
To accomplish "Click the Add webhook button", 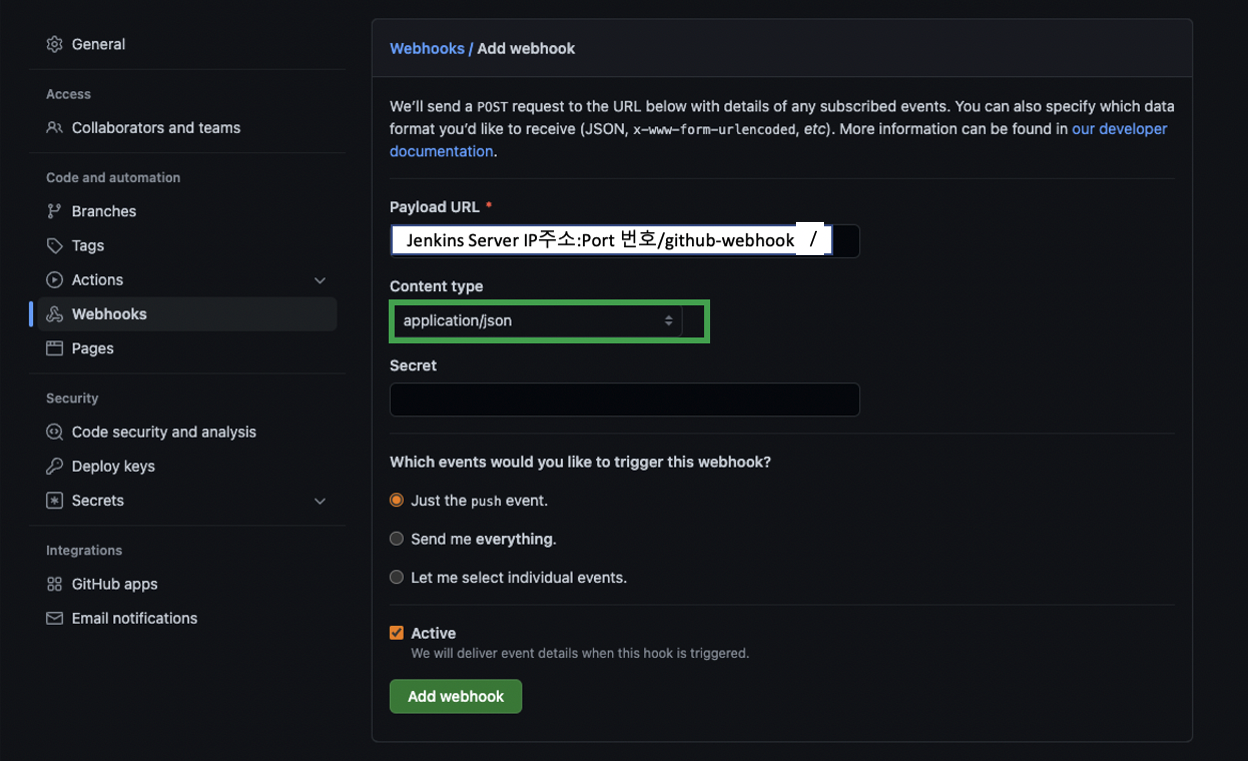I will point(456,696).
